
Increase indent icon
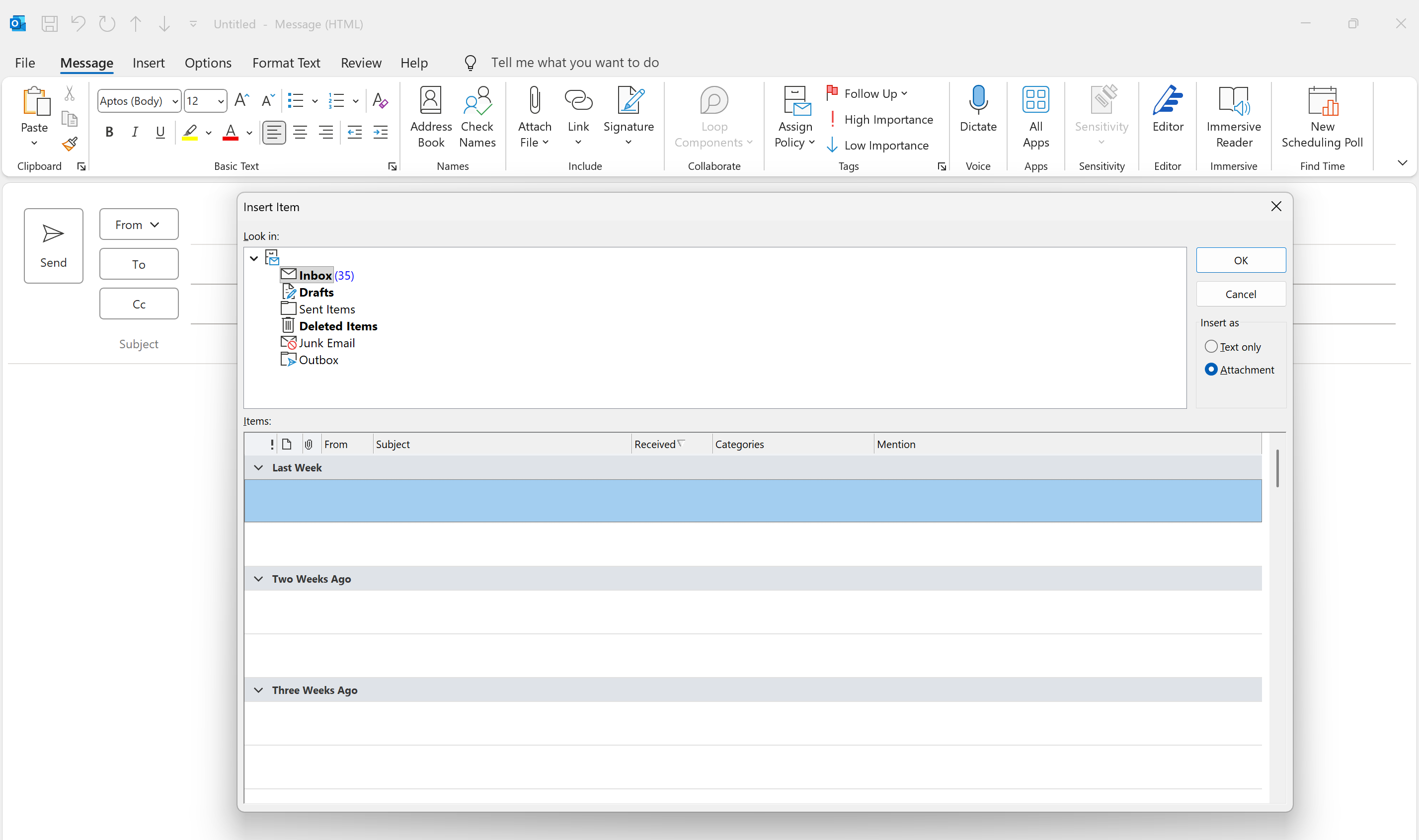381,133
